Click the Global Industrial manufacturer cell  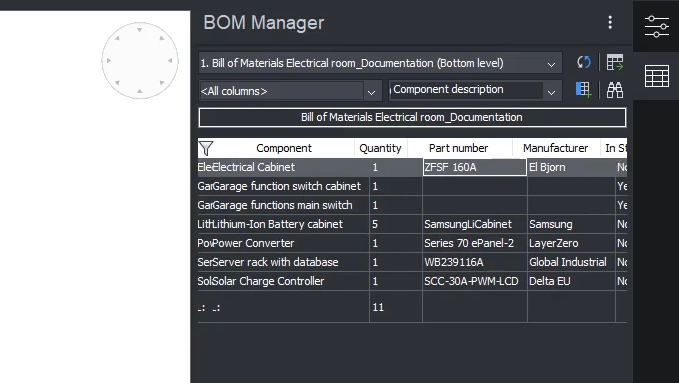click(571, 263)
